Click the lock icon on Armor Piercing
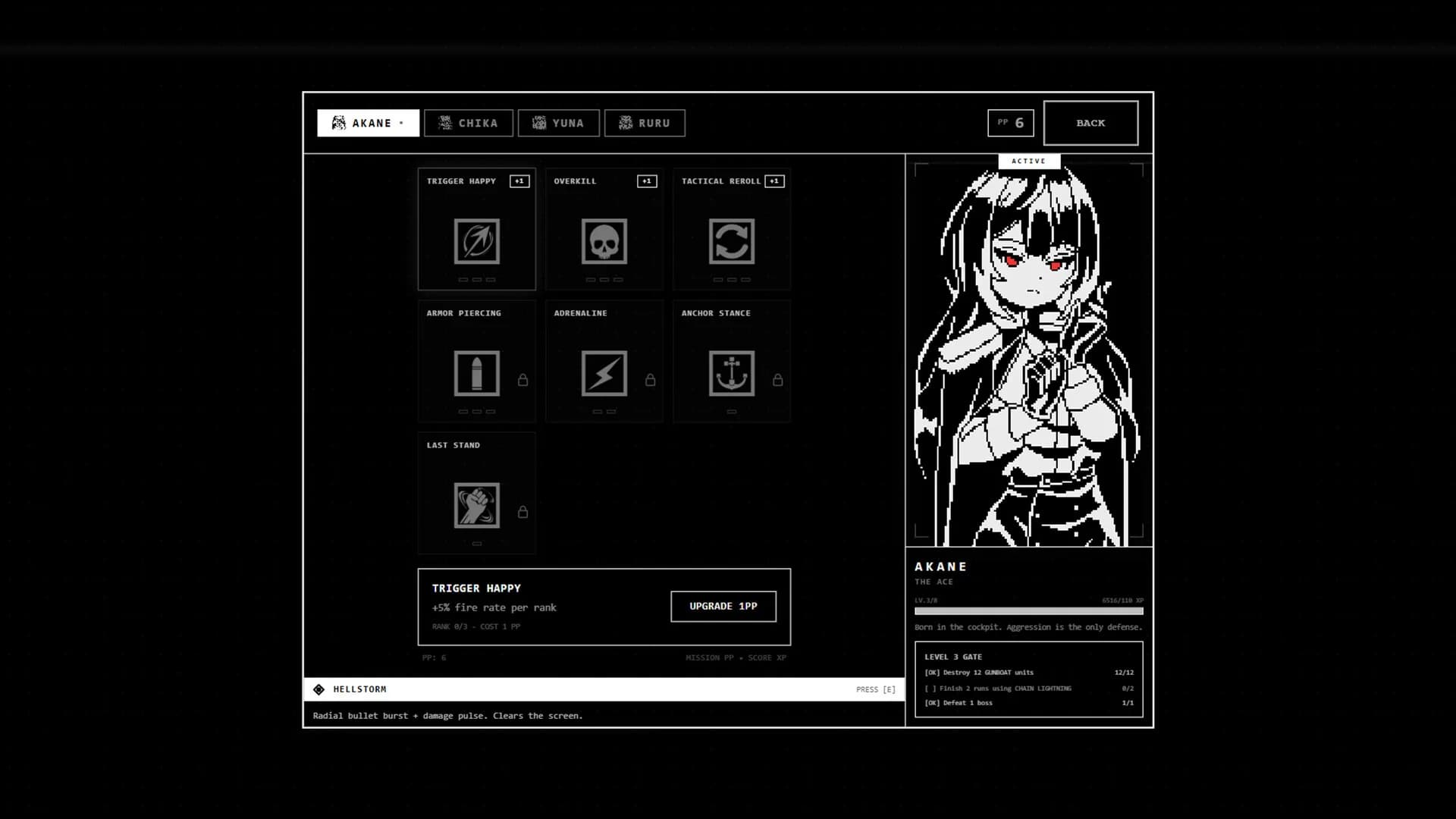 522,380
